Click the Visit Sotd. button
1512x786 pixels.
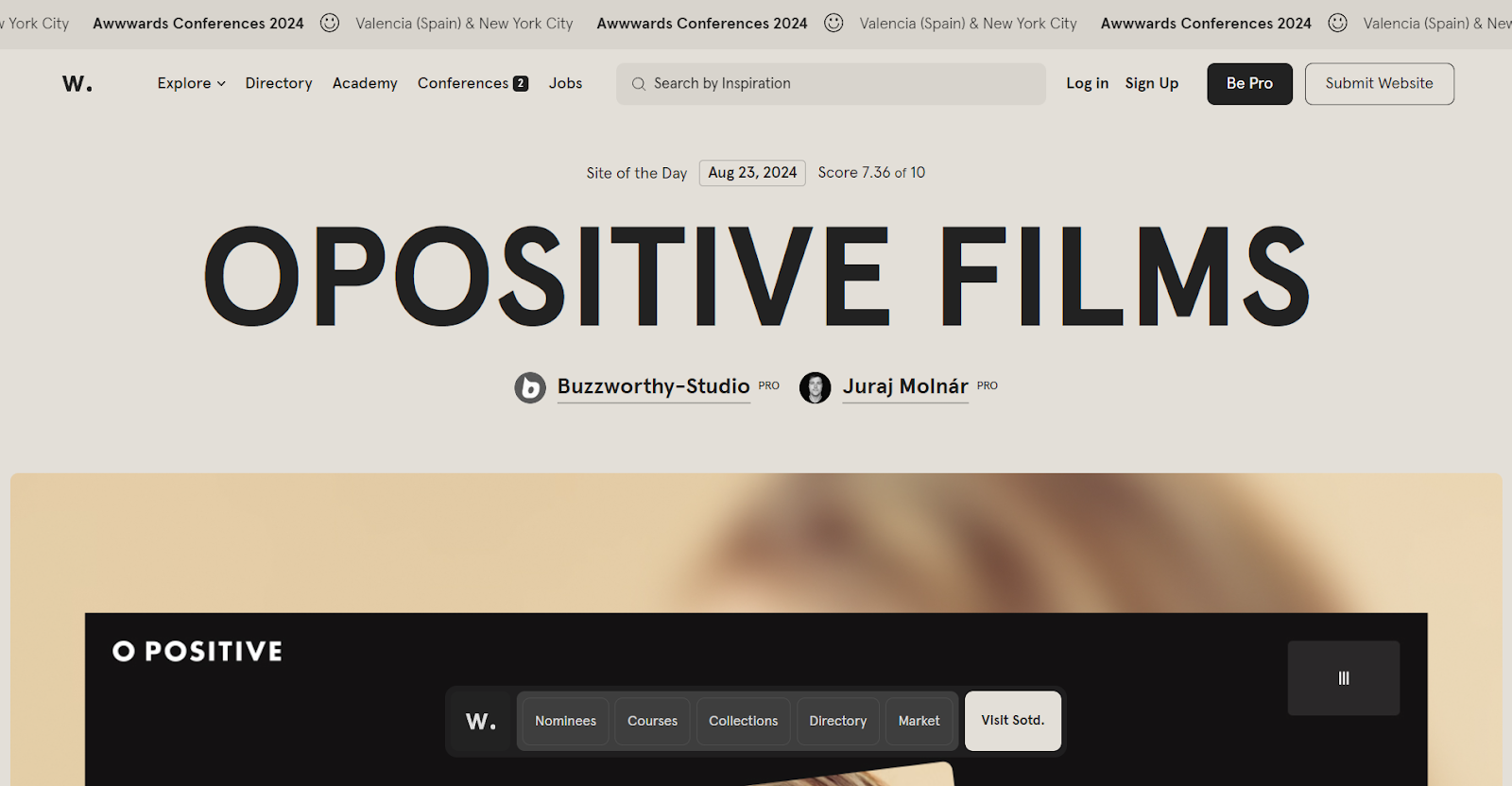point(1012,721)
